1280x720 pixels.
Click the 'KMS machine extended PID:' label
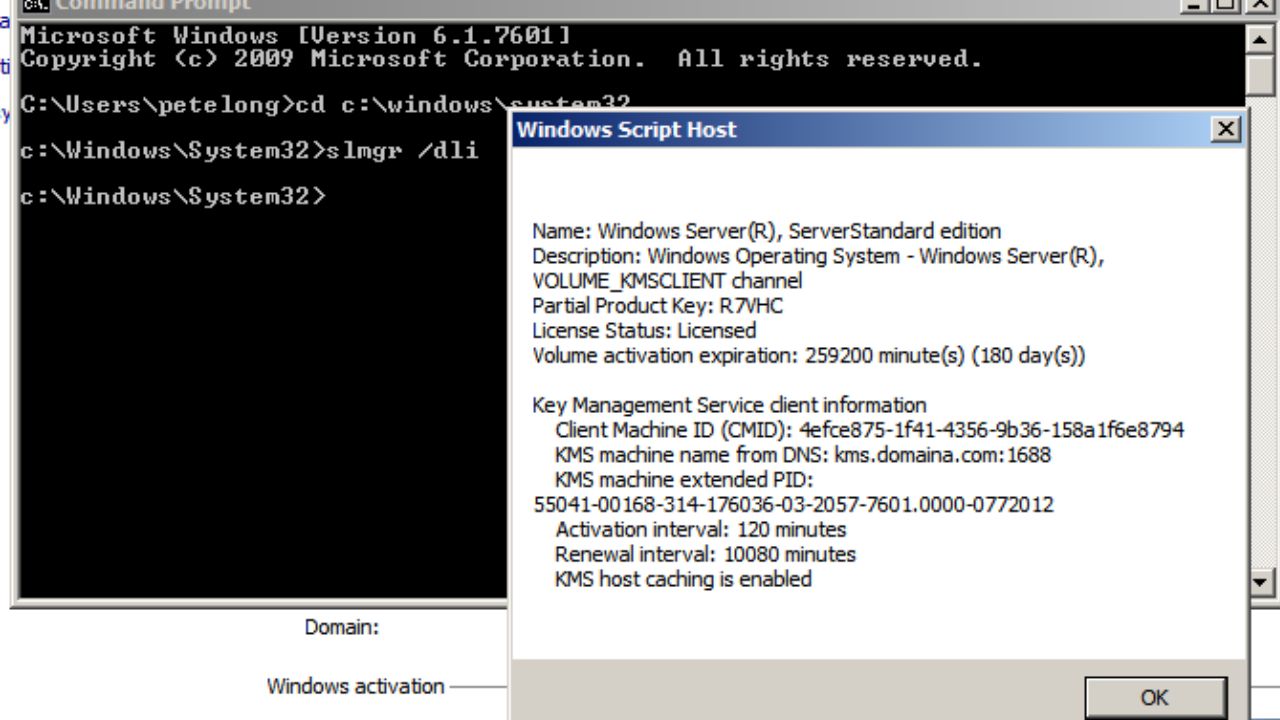pyautogui.click(x=684, y=479)
